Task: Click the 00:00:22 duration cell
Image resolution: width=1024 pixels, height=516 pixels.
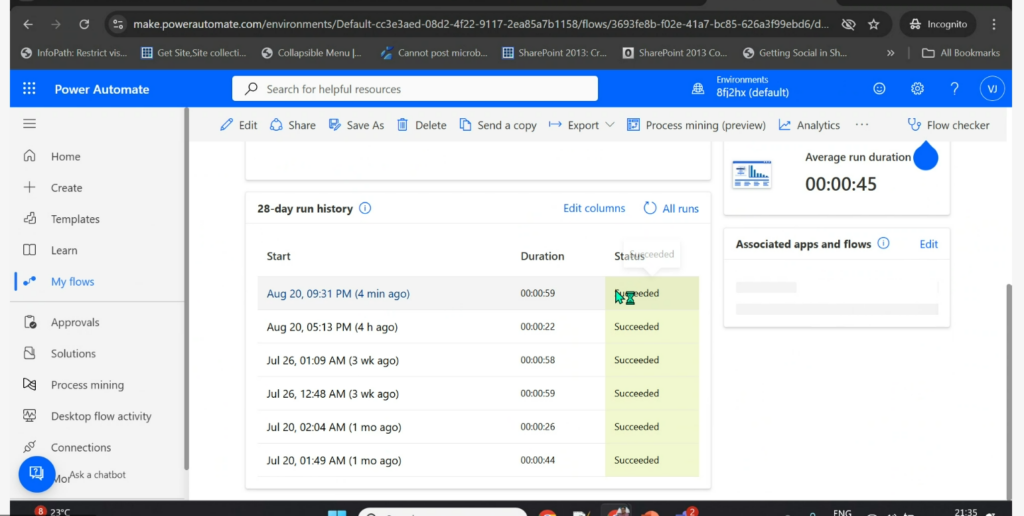Action: coord(537,327)
